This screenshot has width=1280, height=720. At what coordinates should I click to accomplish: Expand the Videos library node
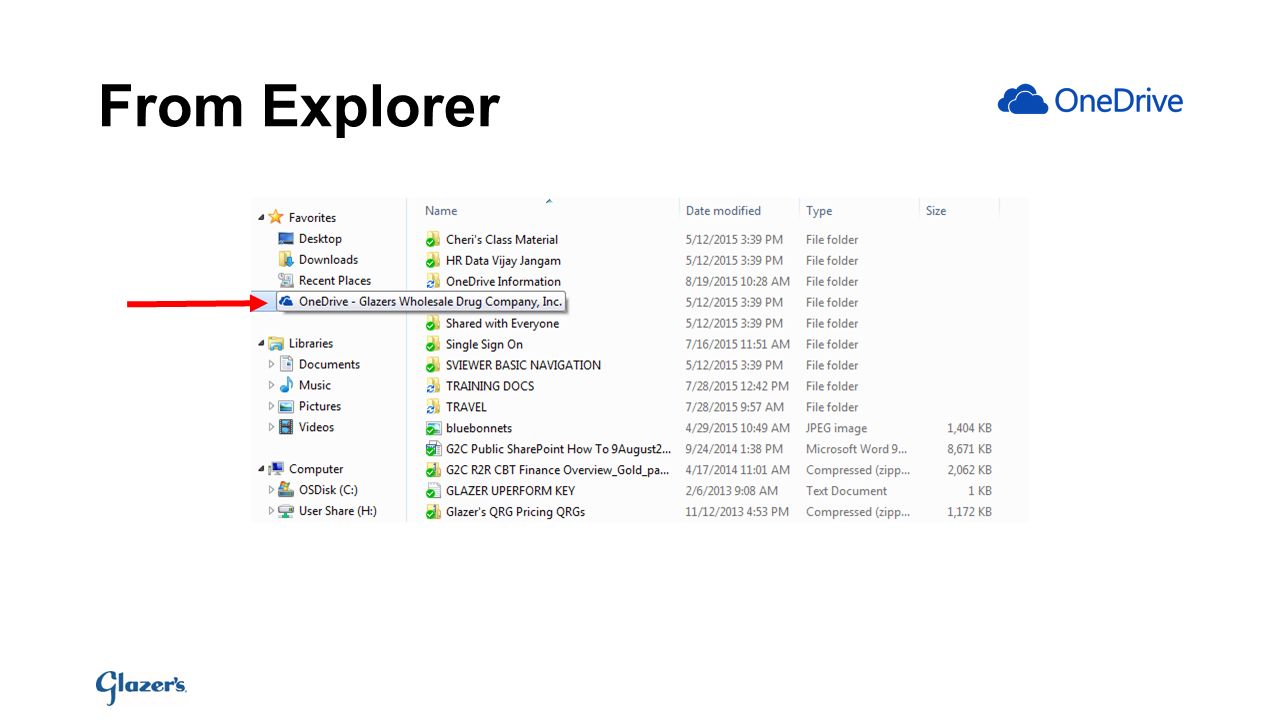tap(271, 427)
